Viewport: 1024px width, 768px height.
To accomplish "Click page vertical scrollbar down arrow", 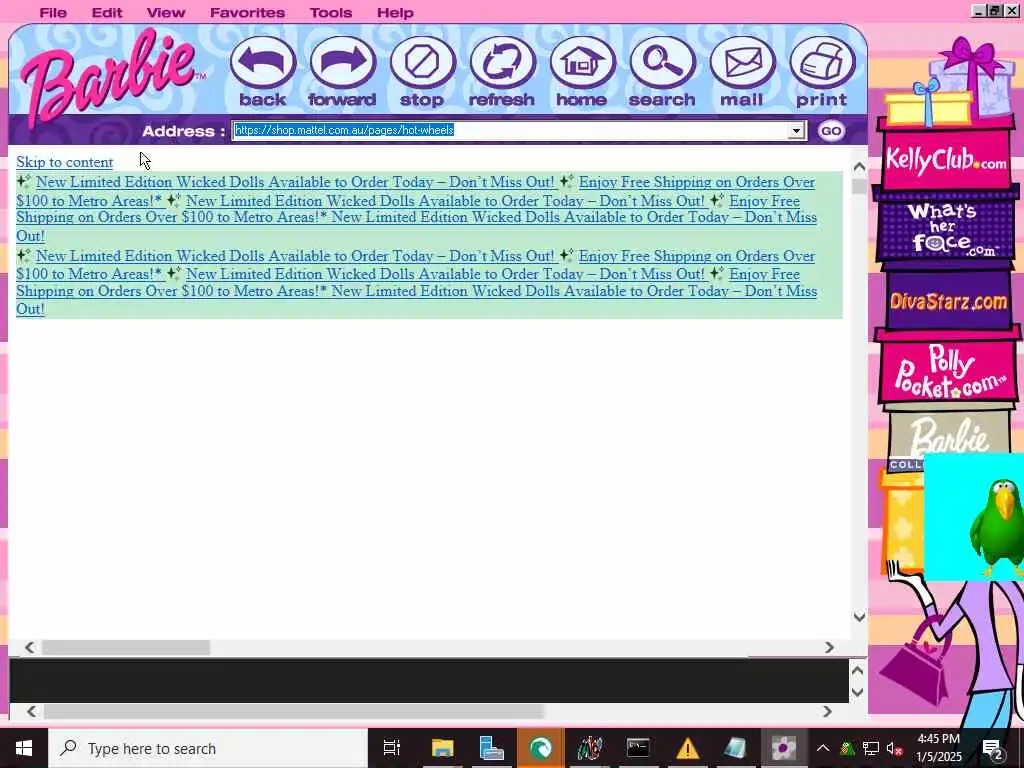I will click(859, 617).
